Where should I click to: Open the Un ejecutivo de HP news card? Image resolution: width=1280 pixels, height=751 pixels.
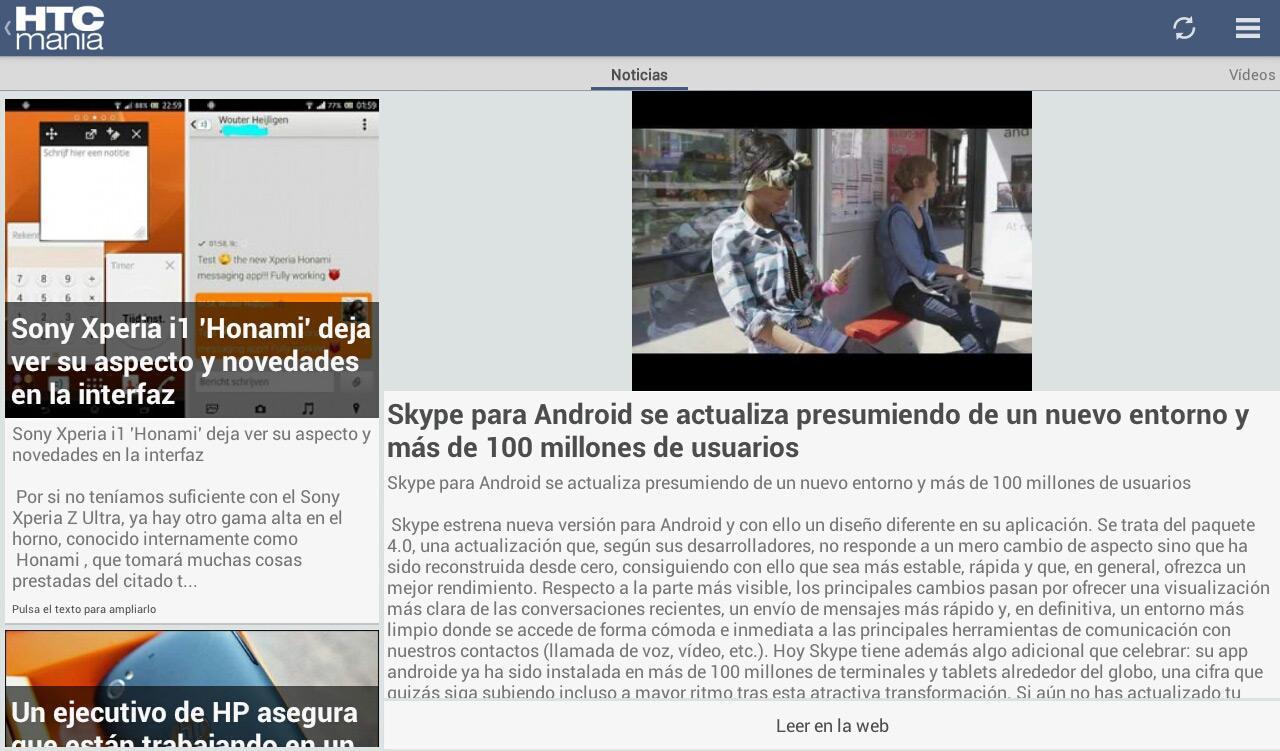pos(192,689)
